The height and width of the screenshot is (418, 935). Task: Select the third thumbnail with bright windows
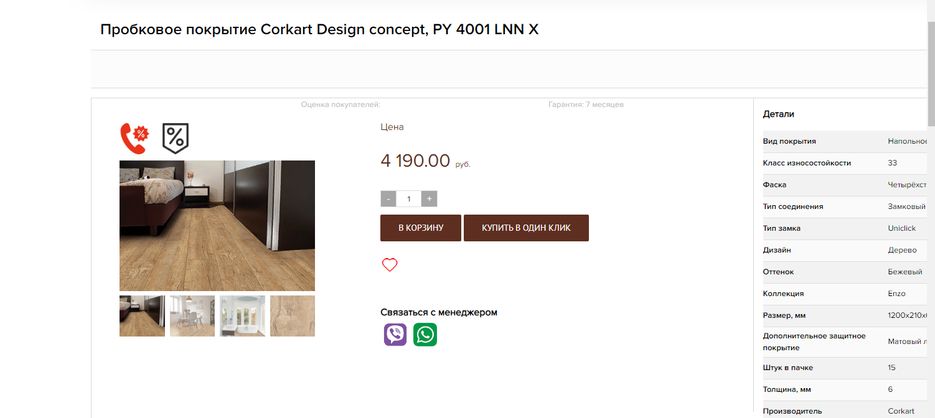click(x=242, y=316)
